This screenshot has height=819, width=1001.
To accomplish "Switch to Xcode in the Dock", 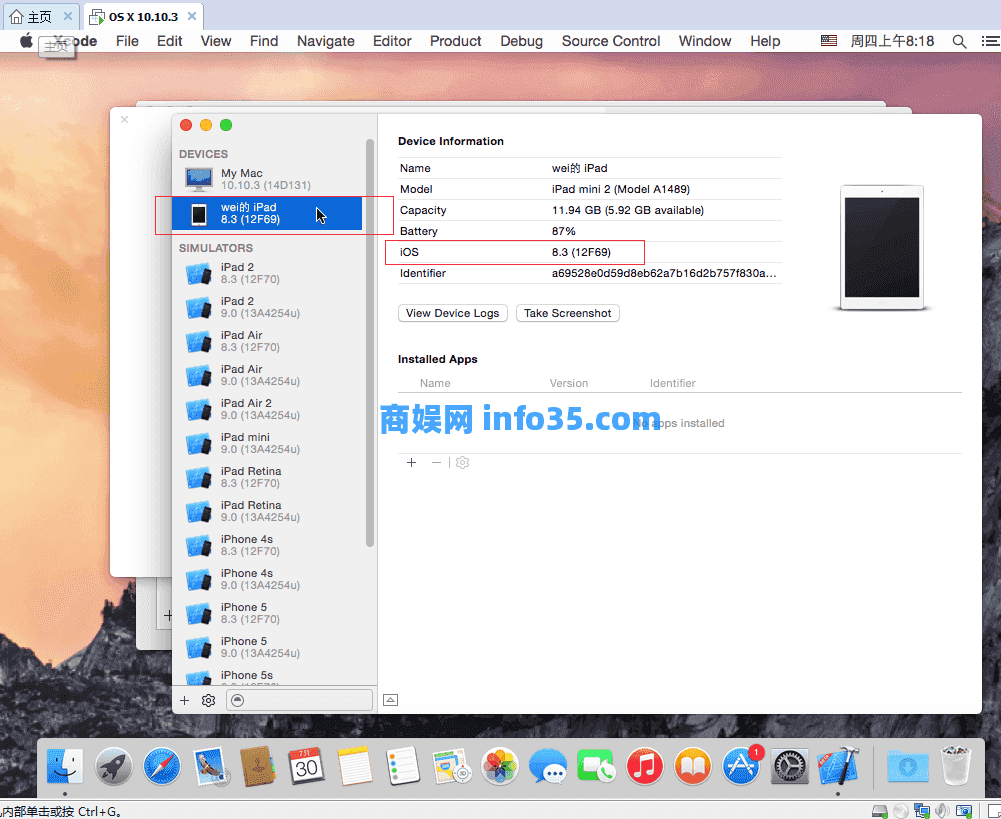I will coord(838,766).
